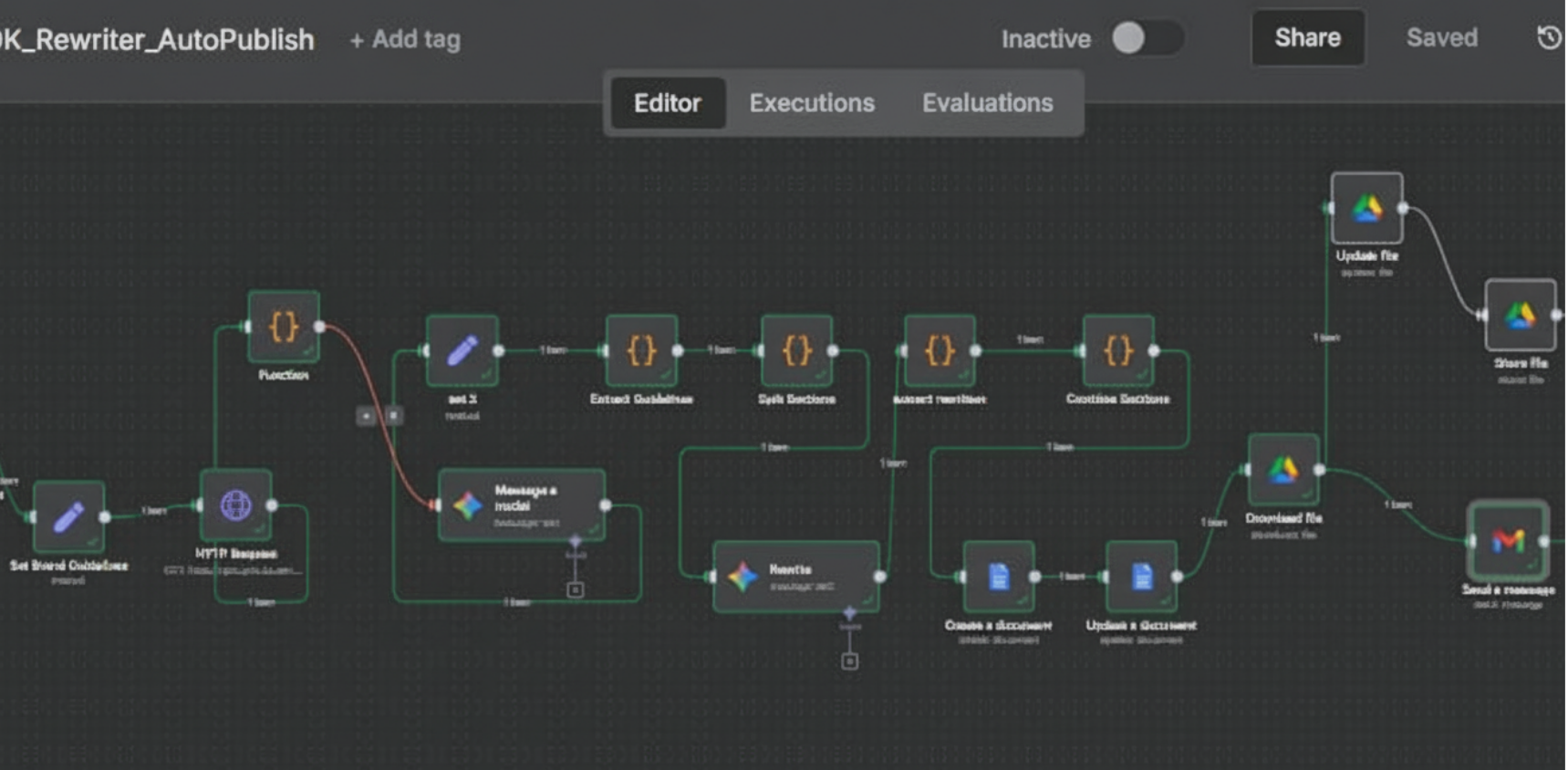Click the workflow name title field
This screenshot has width=1568, height=770.
(157, 40)
